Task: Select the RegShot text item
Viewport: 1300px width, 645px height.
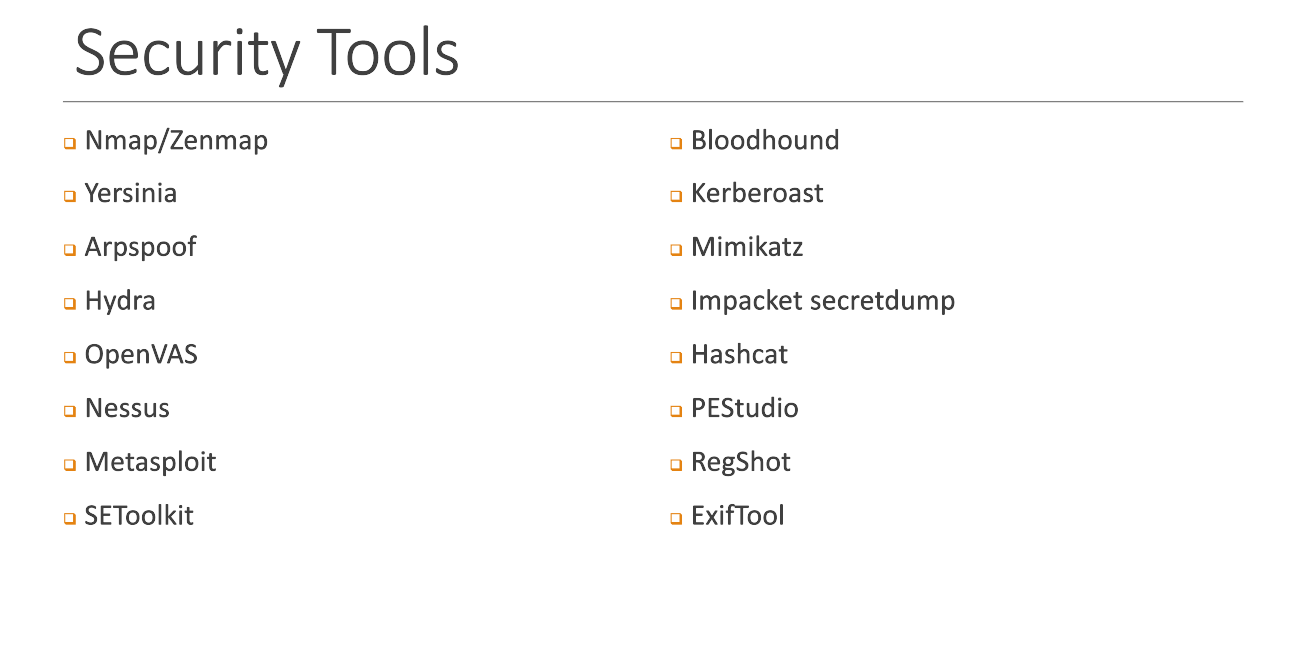Action: 741,462
